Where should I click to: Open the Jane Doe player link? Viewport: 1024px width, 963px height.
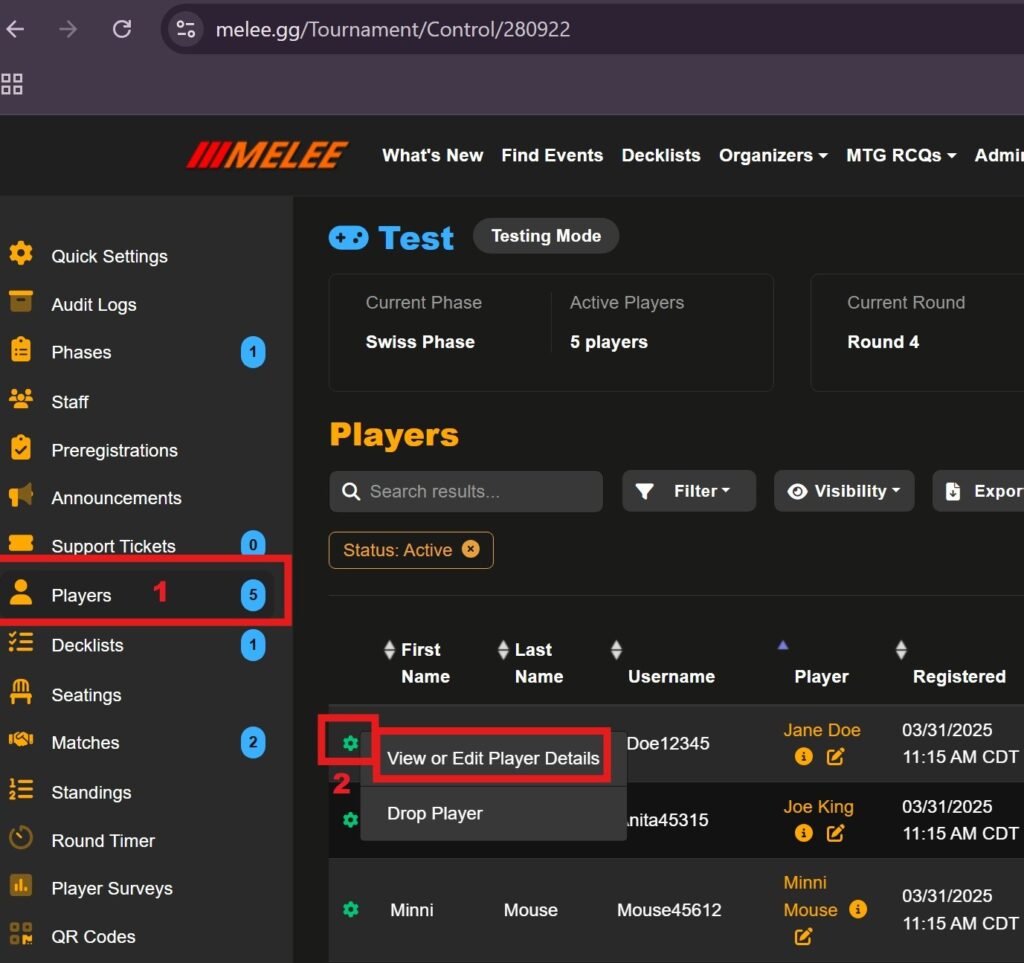pos(821,730)
